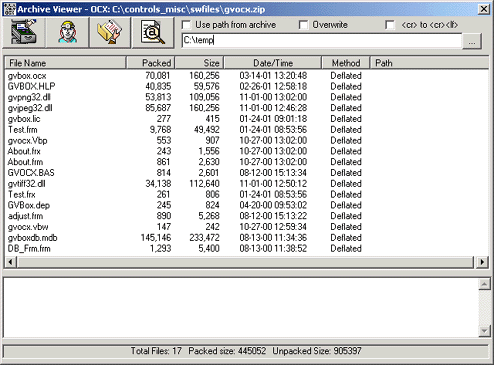
Task: Check the <cr> to <cr><lf> option
Action: coord(390,25)
